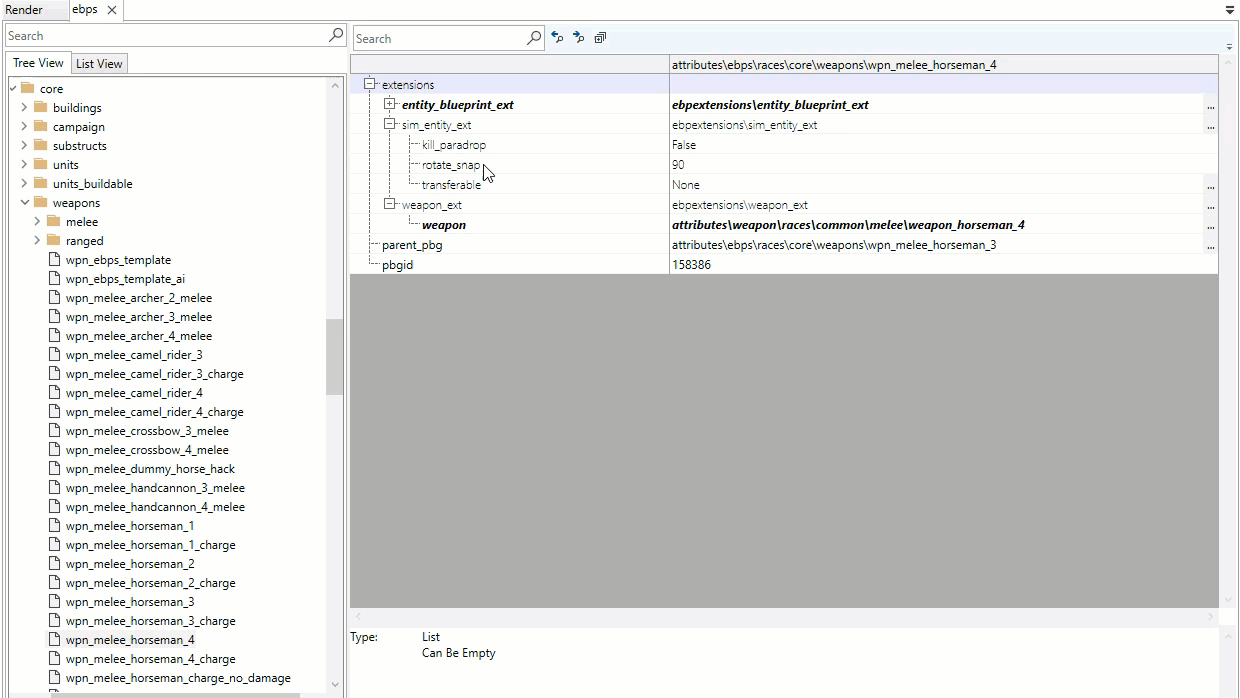1240x698 pixels.
Task: Select wpn_melee_archer_2_melee in the tree
Action: coord(139,298)
